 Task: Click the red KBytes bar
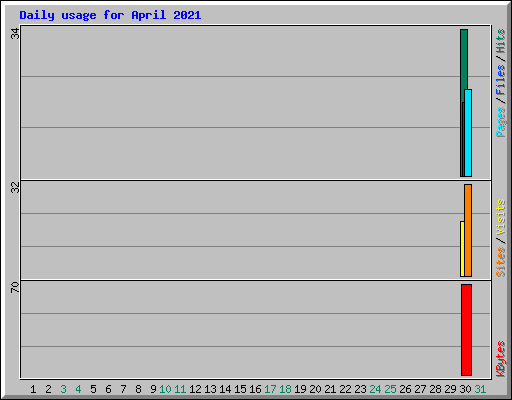coord(466,330)
